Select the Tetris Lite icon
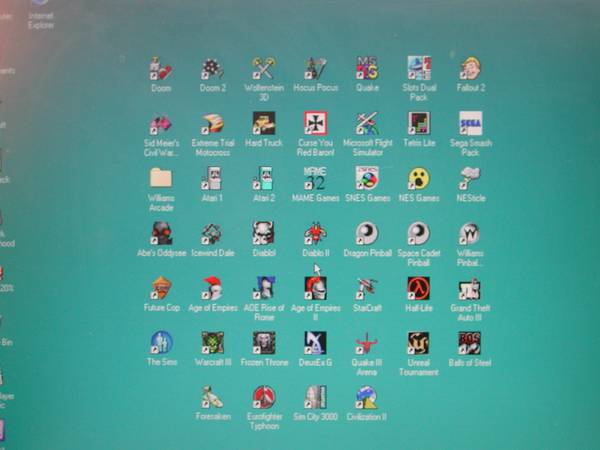600x450 pixels. point(418,124)
